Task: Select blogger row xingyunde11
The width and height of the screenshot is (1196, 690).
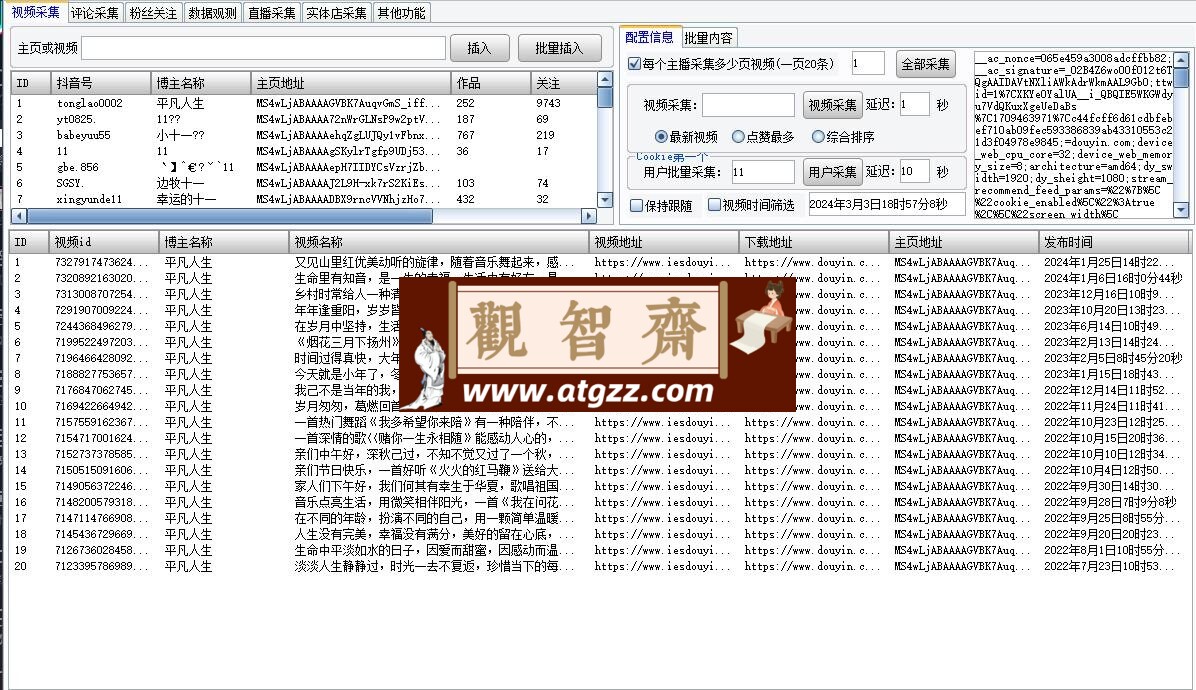Action: click(305, 199)
